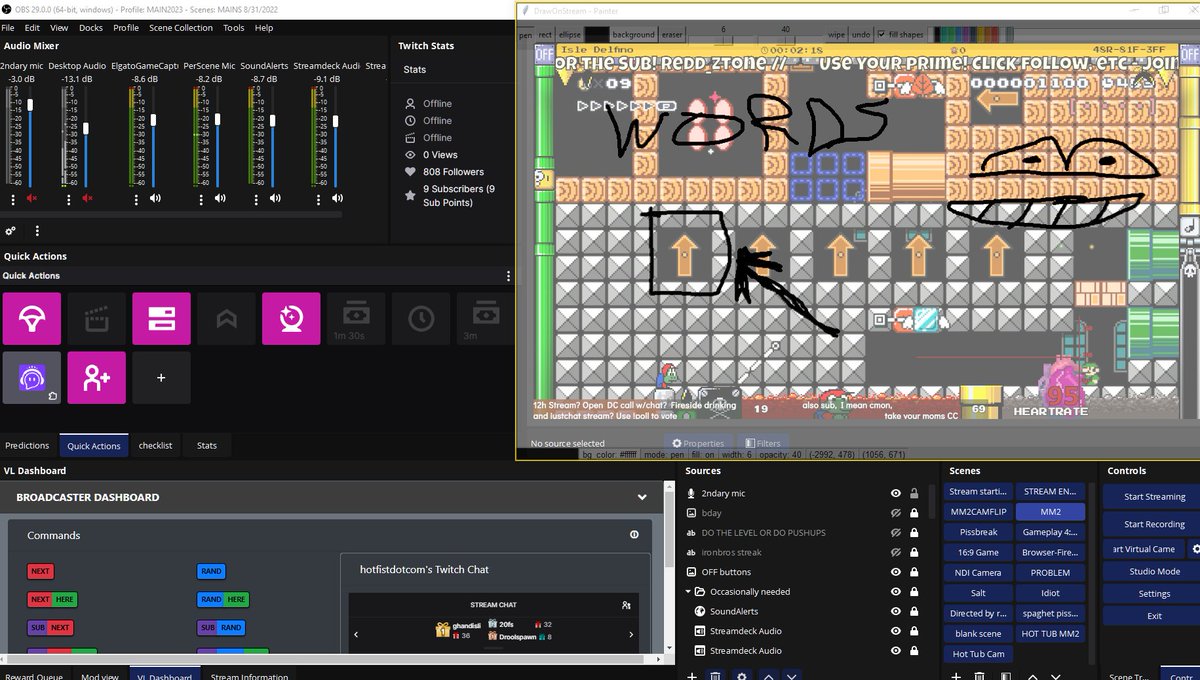Screen dimensions: 1200x680
Task: Click the clock Quick Action tile
Action: tap(421, 319)
